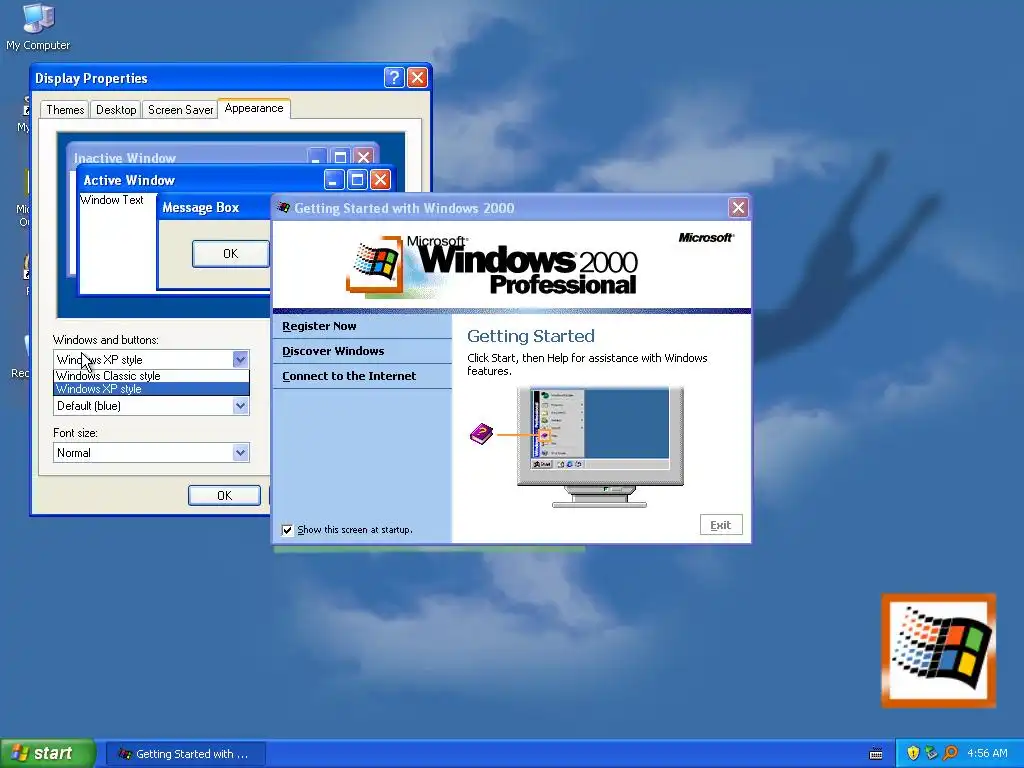Click the Windows flag icon in Getting Started title bar
This screenshot has height=768, width=1024.
[283, 208]
